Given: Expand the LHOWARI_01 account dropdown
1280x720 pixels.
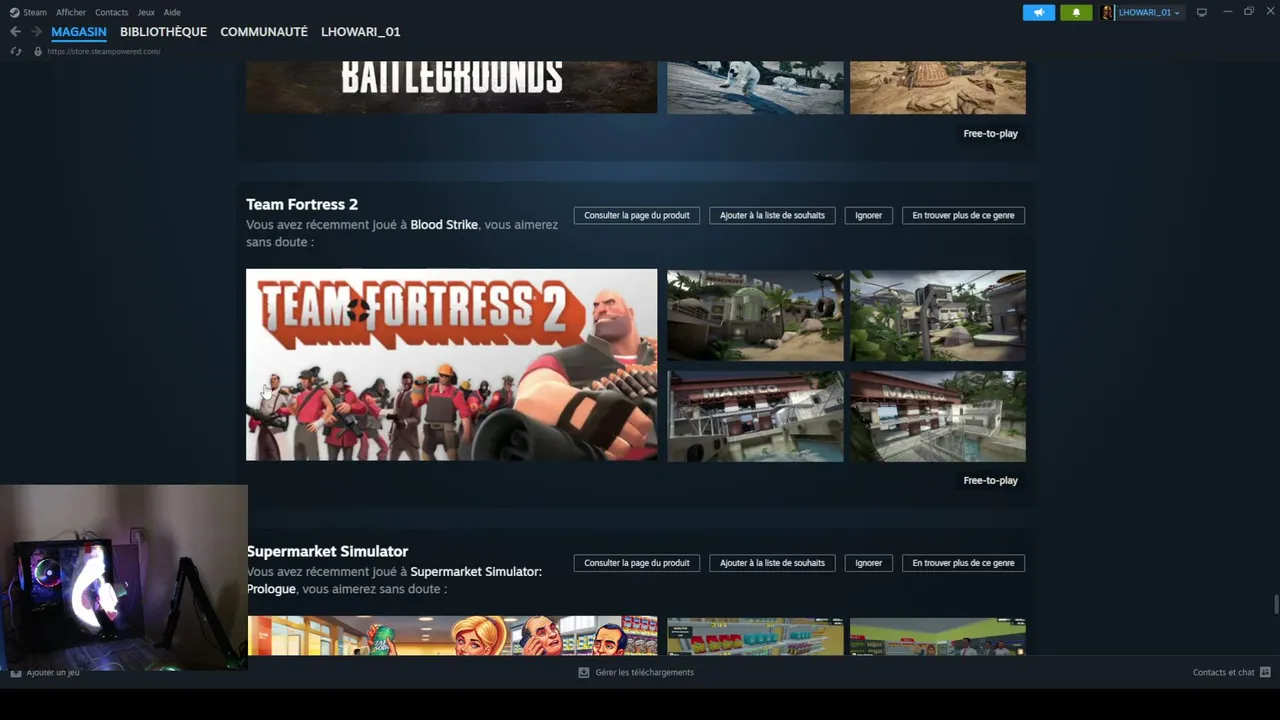Looking at the screenshot, I should coord(1177,13).
